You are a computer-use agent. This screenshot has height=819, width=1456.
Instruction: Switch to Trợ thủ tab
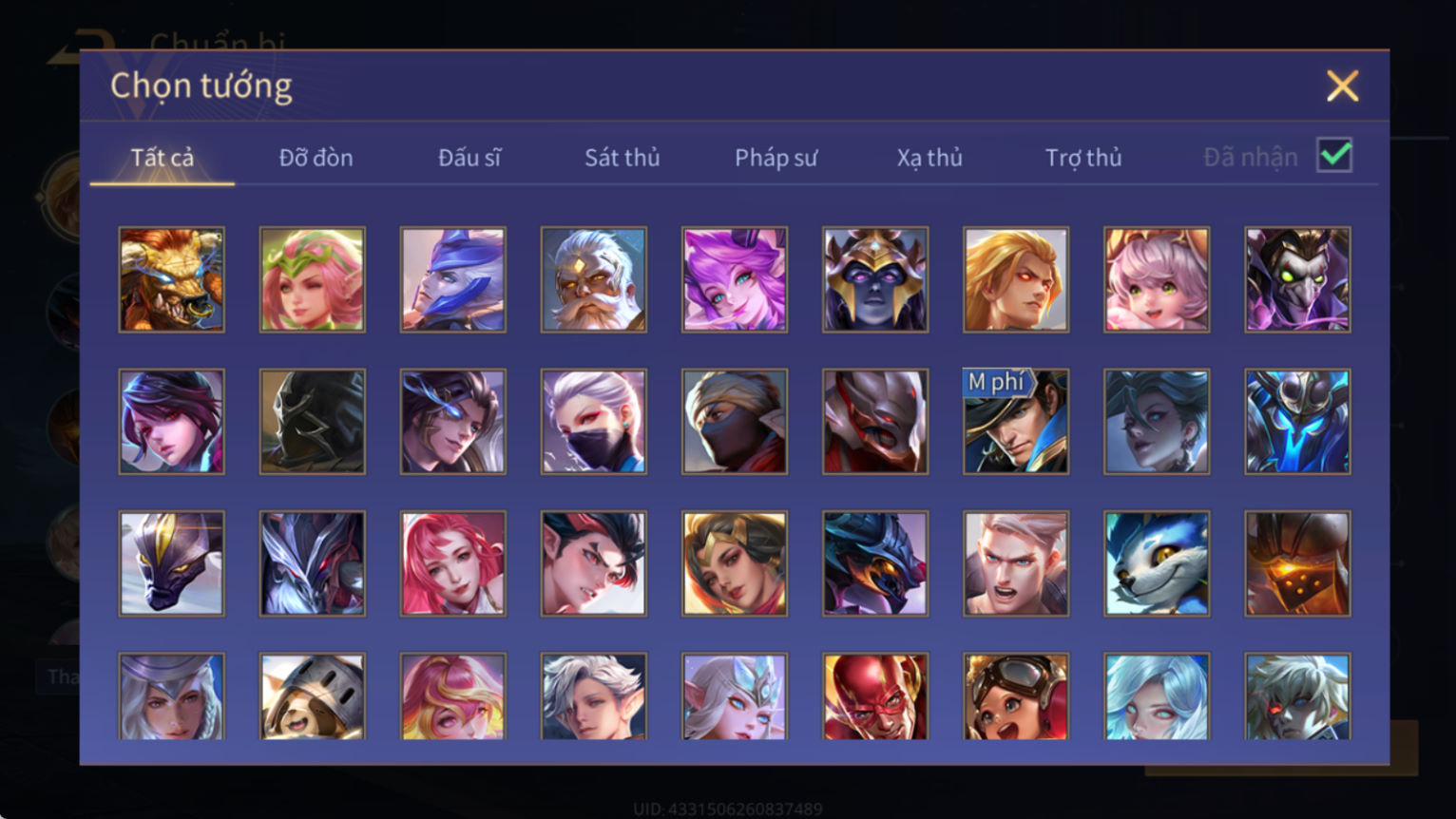pyautogui.click(x=1083, y=158)
